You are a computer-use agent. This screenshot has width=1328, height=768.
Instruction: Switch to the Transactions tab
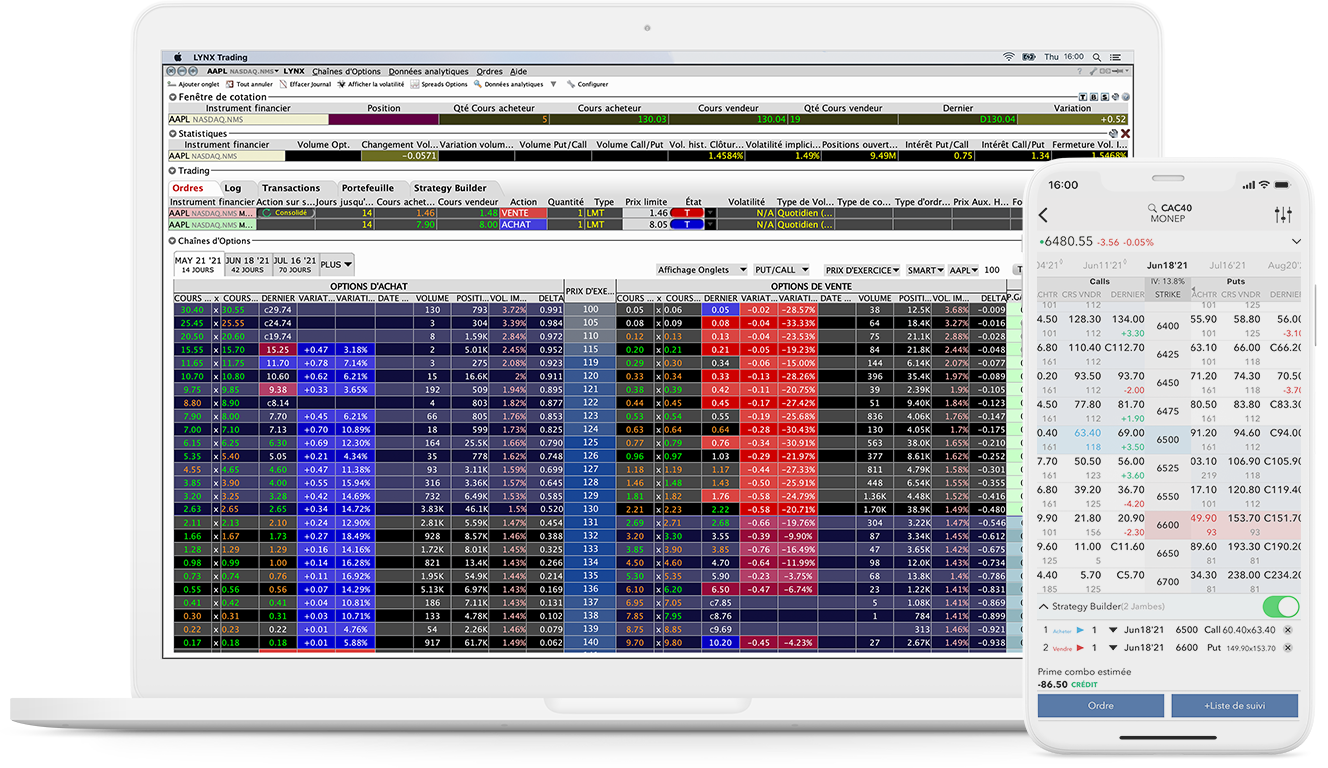point(291,188)
